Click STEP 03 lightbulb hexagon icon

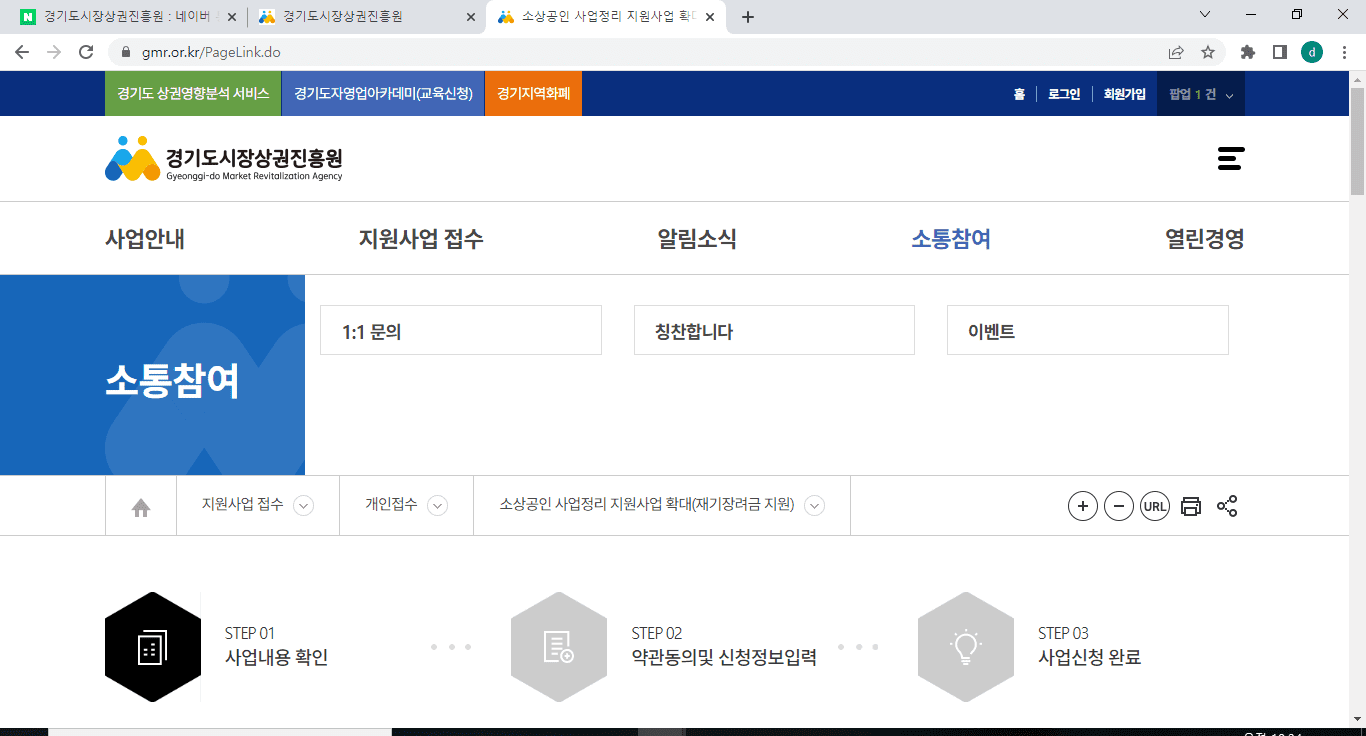click(966, 647)
